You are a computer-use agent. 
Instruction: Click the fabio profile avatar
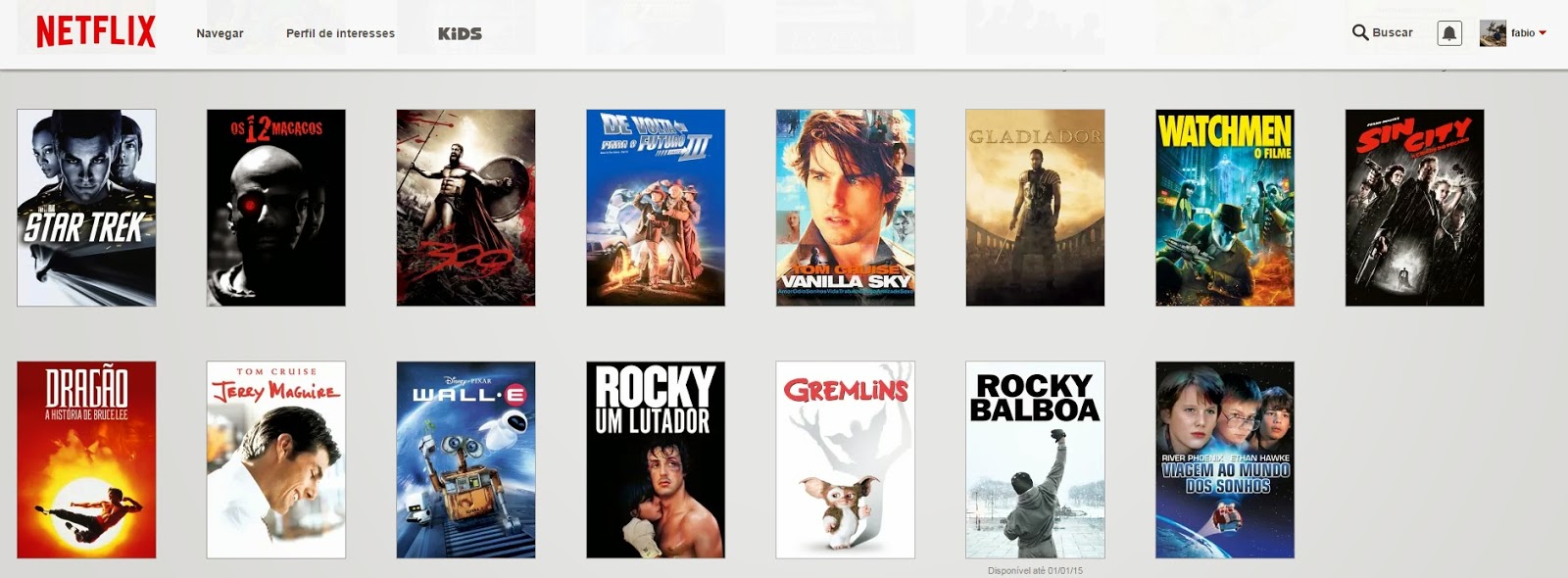pyautogui.click(x=1493, y=33)
